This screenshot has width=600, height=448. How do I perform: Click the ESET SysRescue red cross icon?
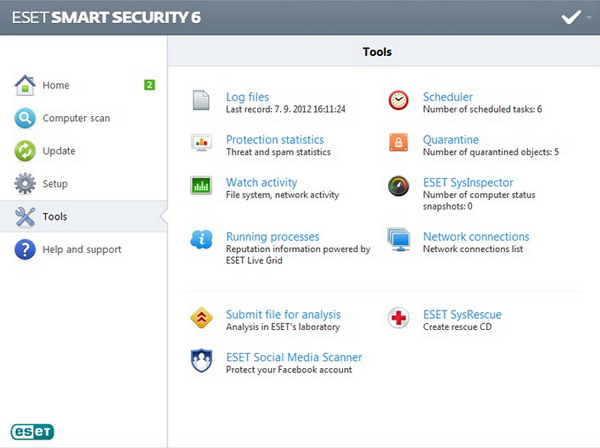tap(398, 318)
